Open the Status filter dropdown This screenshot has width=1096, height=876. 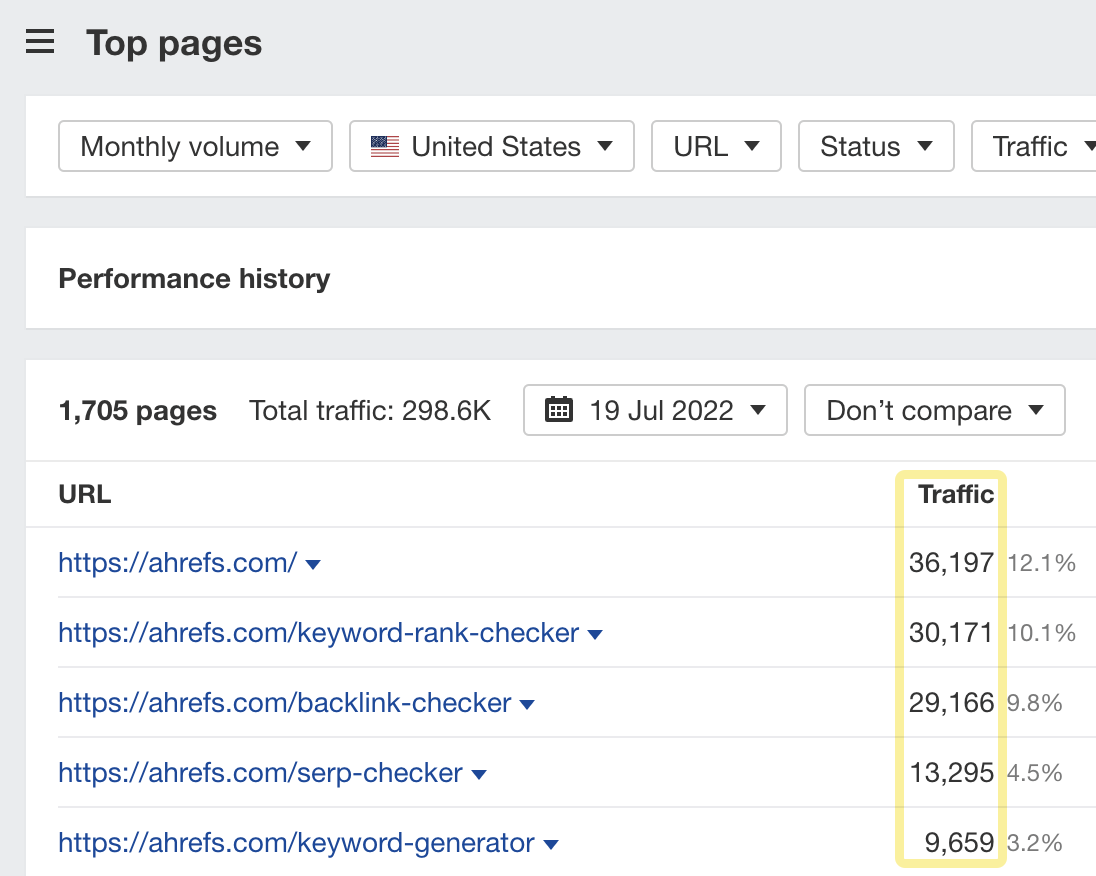876,146
